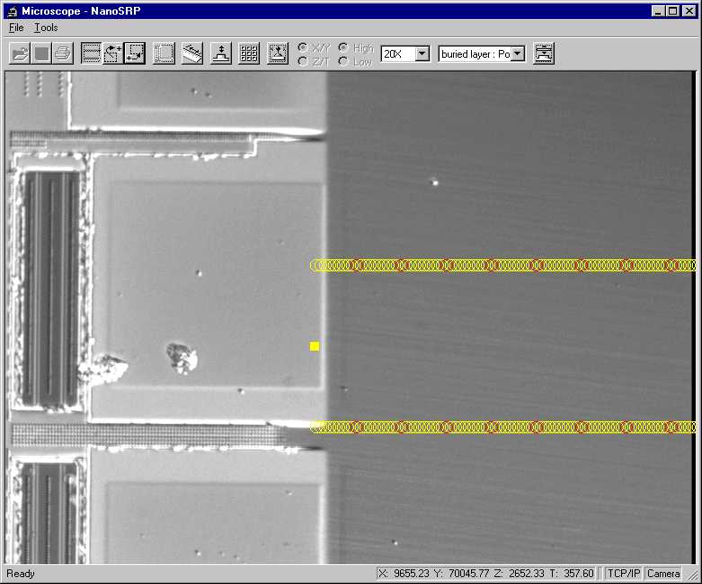
Task: Click the 'Ready' status text
Action: coord(20,573)
